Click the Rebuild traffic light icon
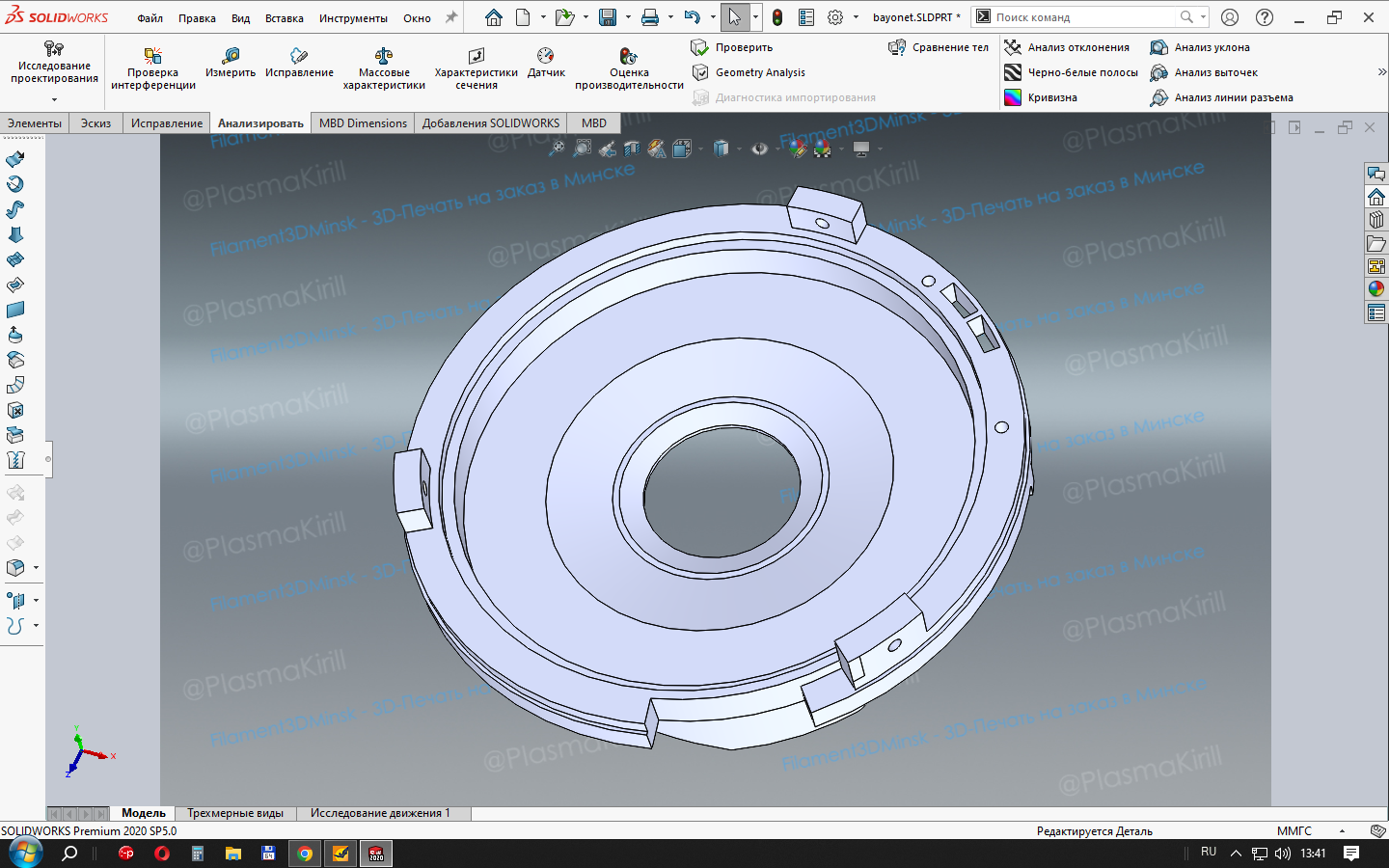The height and width of the screenshot is (868, 1389). (777, 17)
